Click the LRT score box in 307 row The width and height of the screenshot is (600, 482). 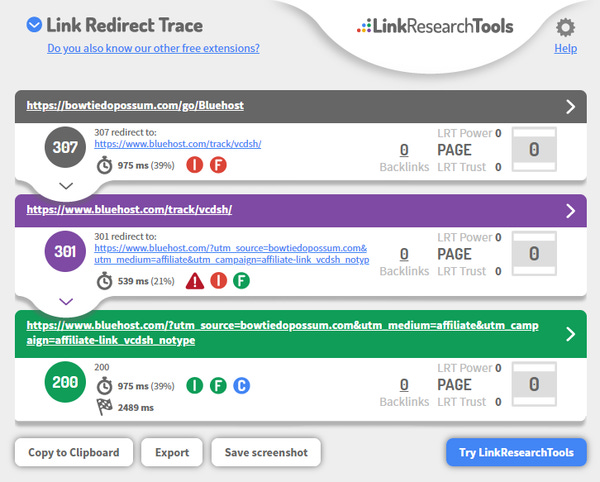pos(534,150)
